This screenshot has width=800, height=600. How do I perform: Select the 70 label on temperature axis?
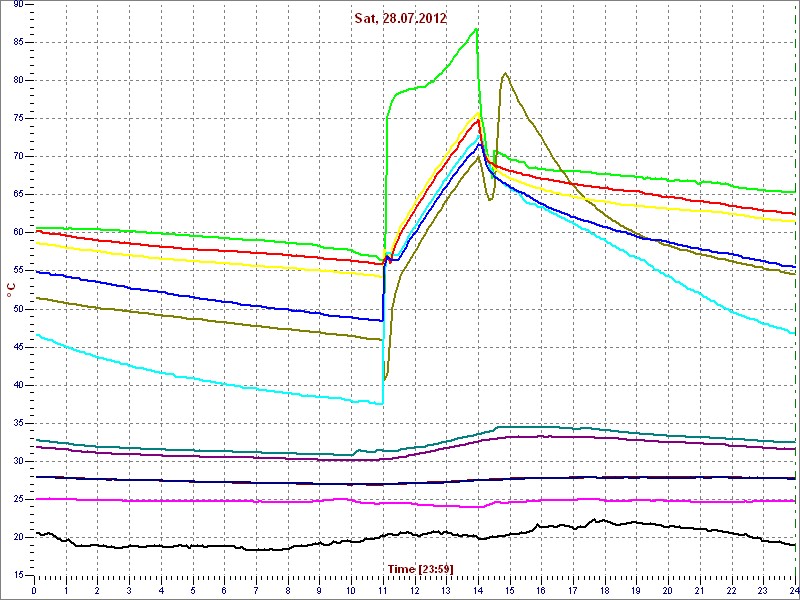pyautogui.click(x=18, y=157)
